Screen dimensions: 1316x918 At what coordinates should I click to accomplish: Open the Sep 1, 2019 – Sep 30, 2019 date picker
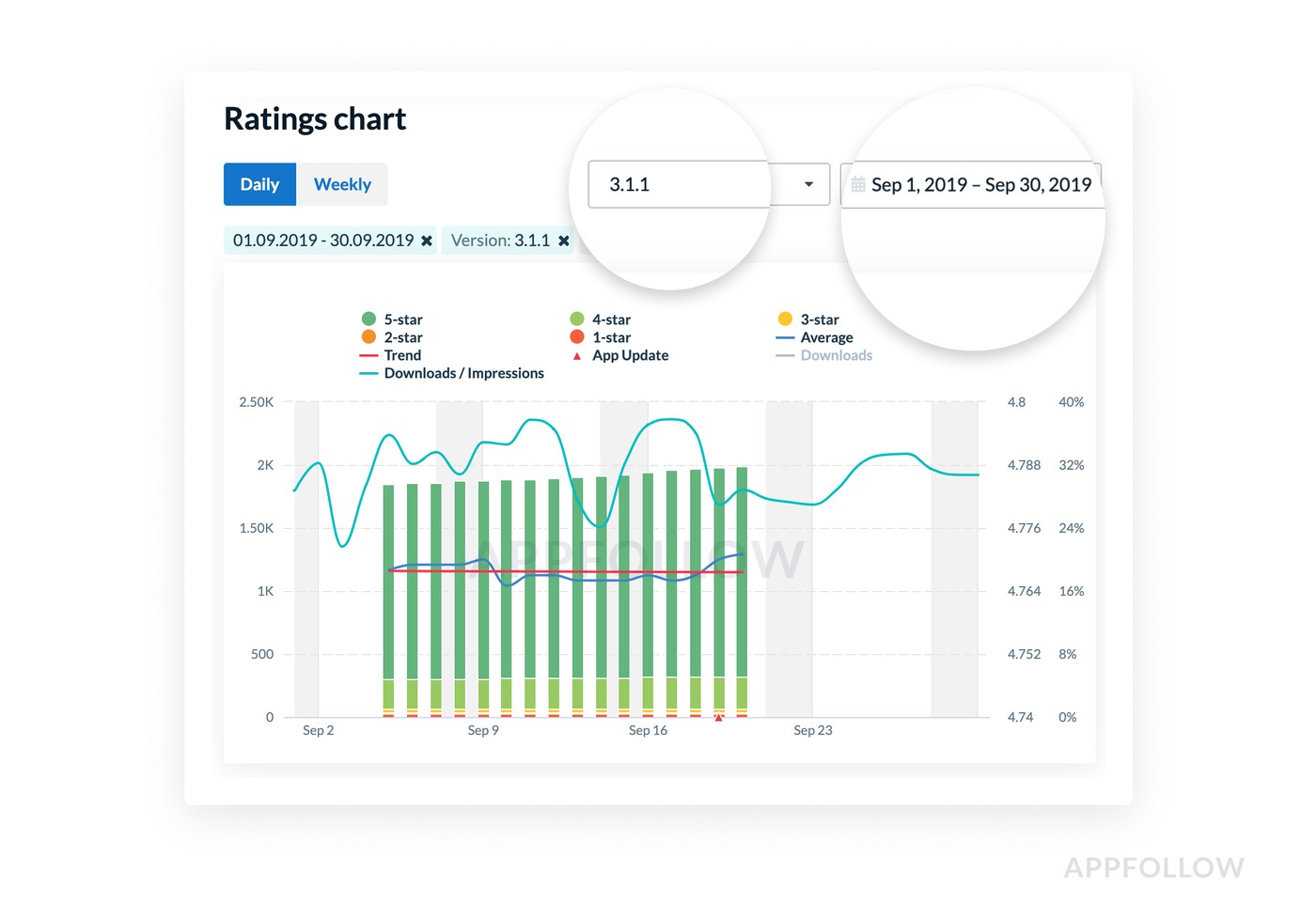tap(980, 185)
